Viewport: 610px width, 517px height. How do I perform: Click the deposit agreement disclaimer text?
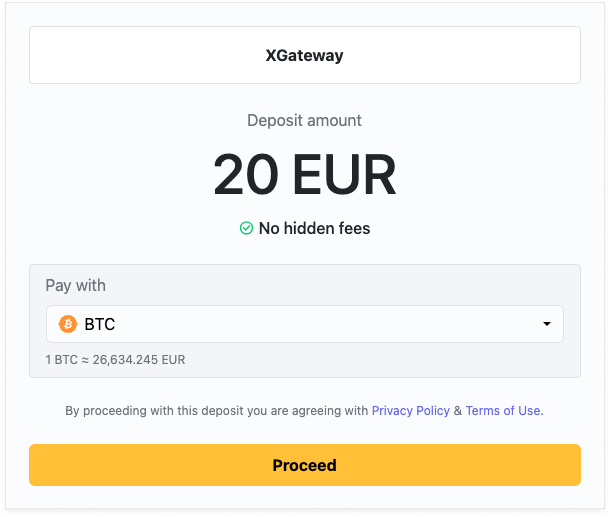[217, 410]
